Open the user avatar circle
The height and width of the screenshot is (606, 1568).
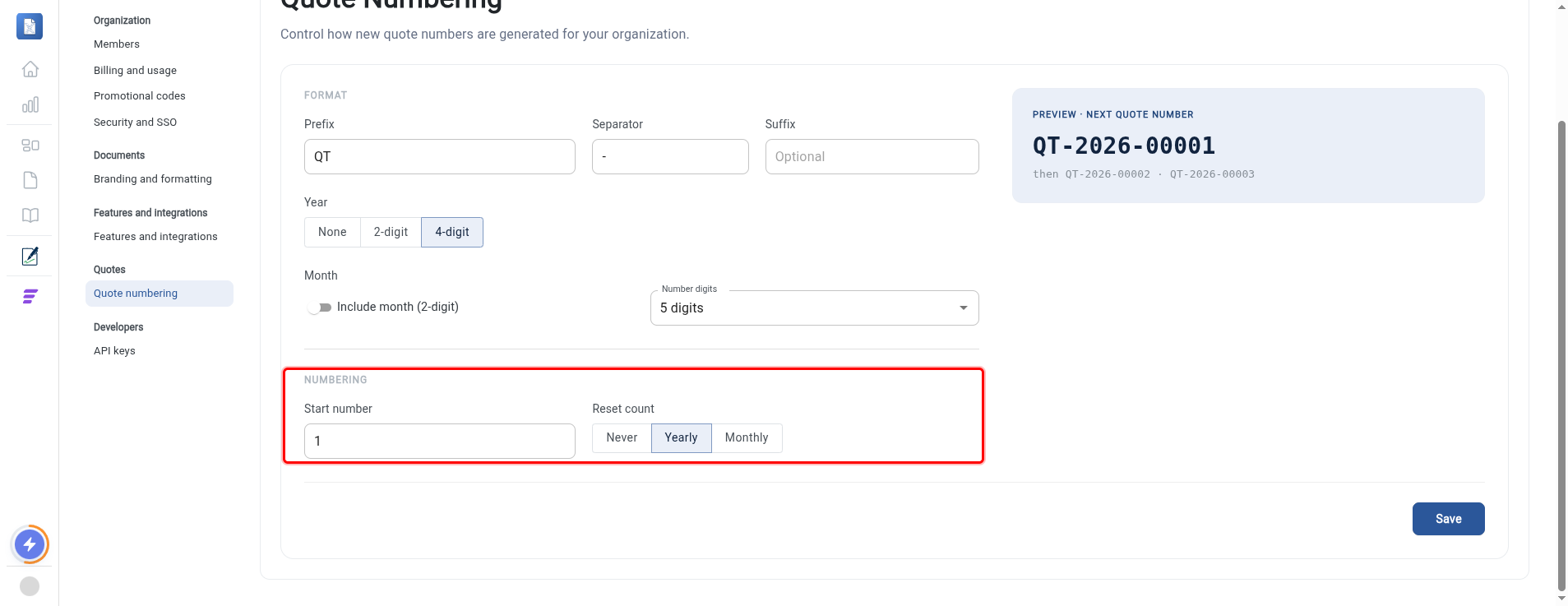click(x=30, y=586)
